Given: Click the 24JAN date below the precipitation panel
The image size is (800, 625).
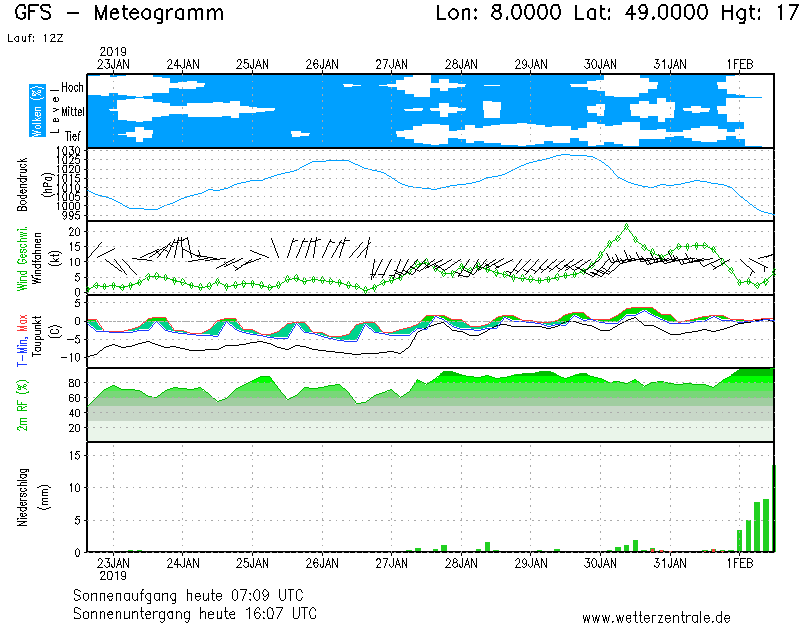Looking at the screenshot, I should (x=183, y=563).
